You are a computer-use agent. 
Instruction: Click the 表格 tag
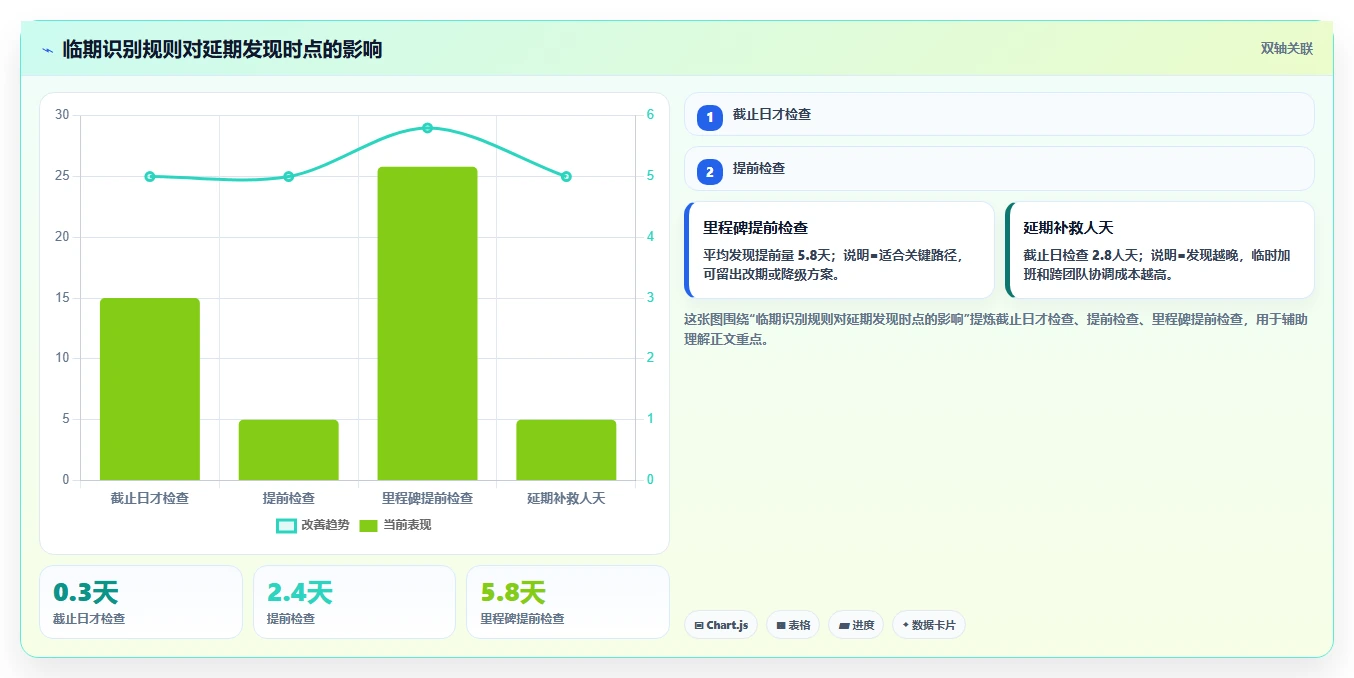(x=793, y=625)
